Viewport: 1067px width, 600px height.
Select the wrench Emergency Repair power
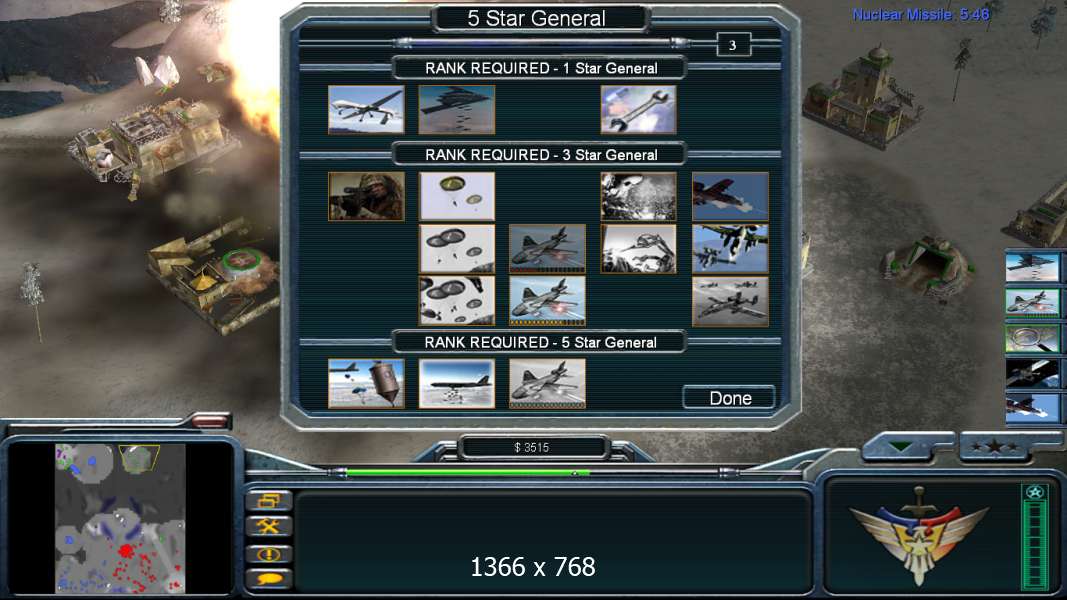638,109
